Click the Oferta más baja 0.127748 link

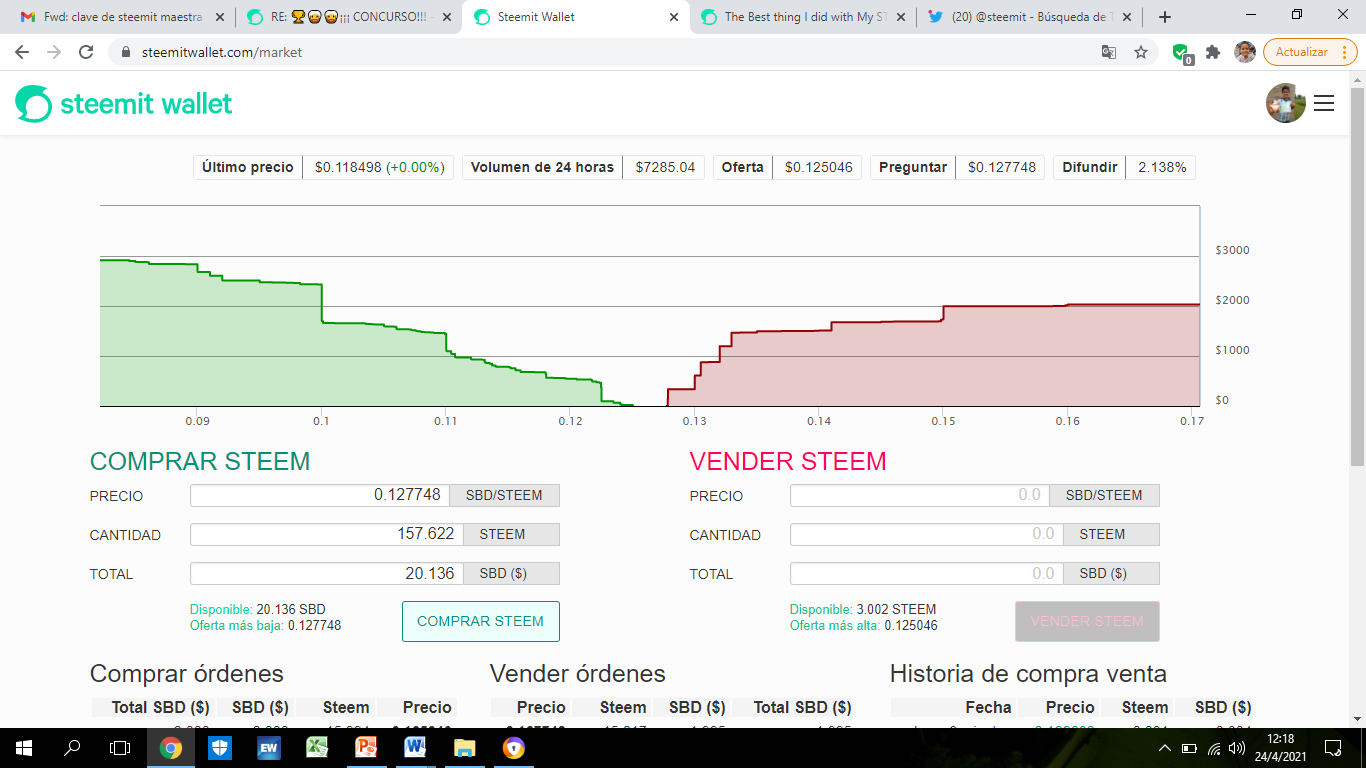(266, 626)
